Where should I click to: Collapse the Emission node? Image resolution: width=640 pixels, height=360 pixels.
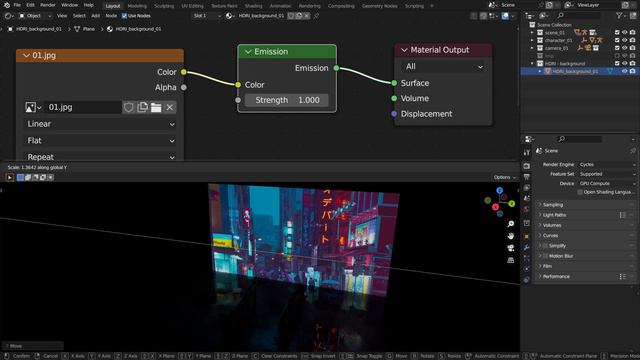[x=248, y=52]
